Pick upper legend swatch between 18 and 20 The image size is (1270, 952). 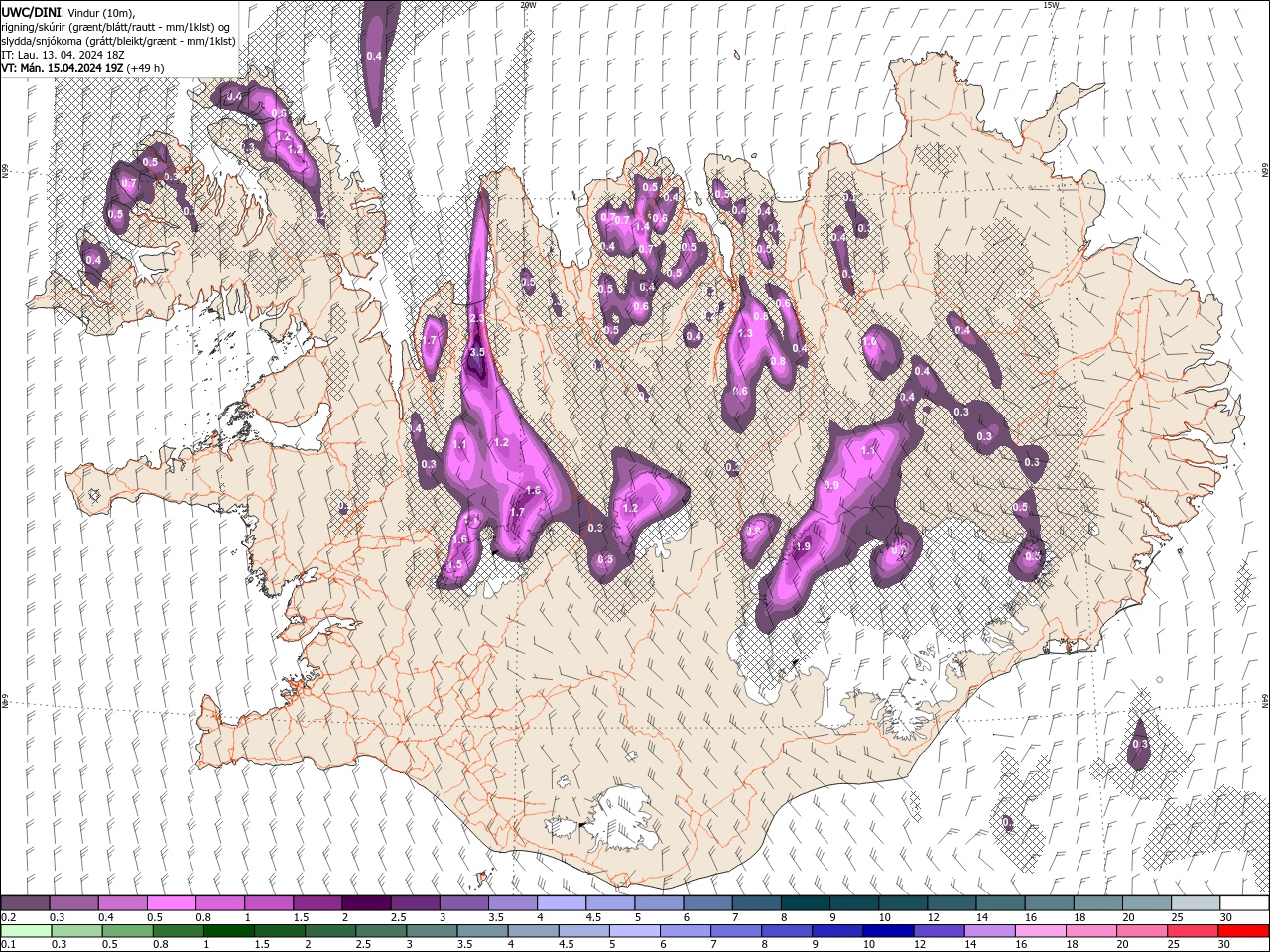point(1097,903)
